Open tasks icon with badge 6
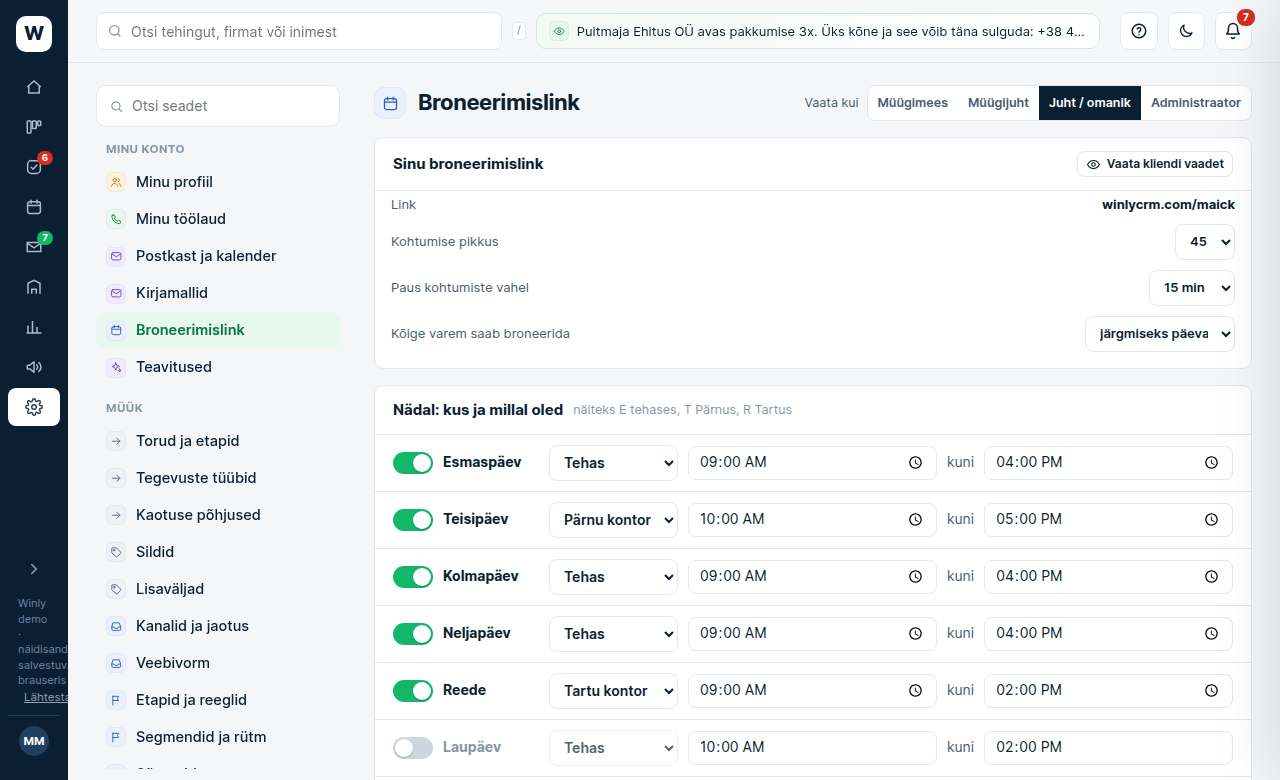The height and width of the screenshot is (780, 1280). (x=34, y=167)
